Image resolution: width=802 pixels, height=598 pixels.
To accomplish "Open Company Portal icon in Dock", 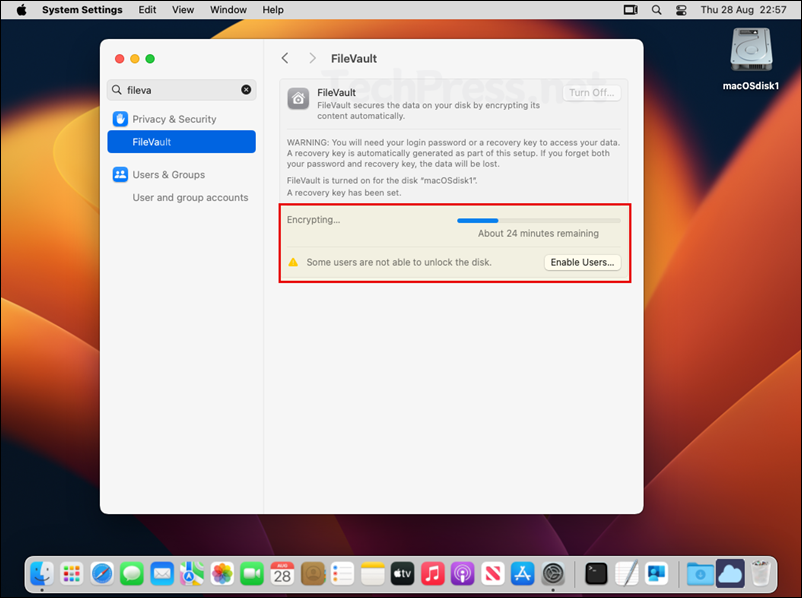I will 657,573.
